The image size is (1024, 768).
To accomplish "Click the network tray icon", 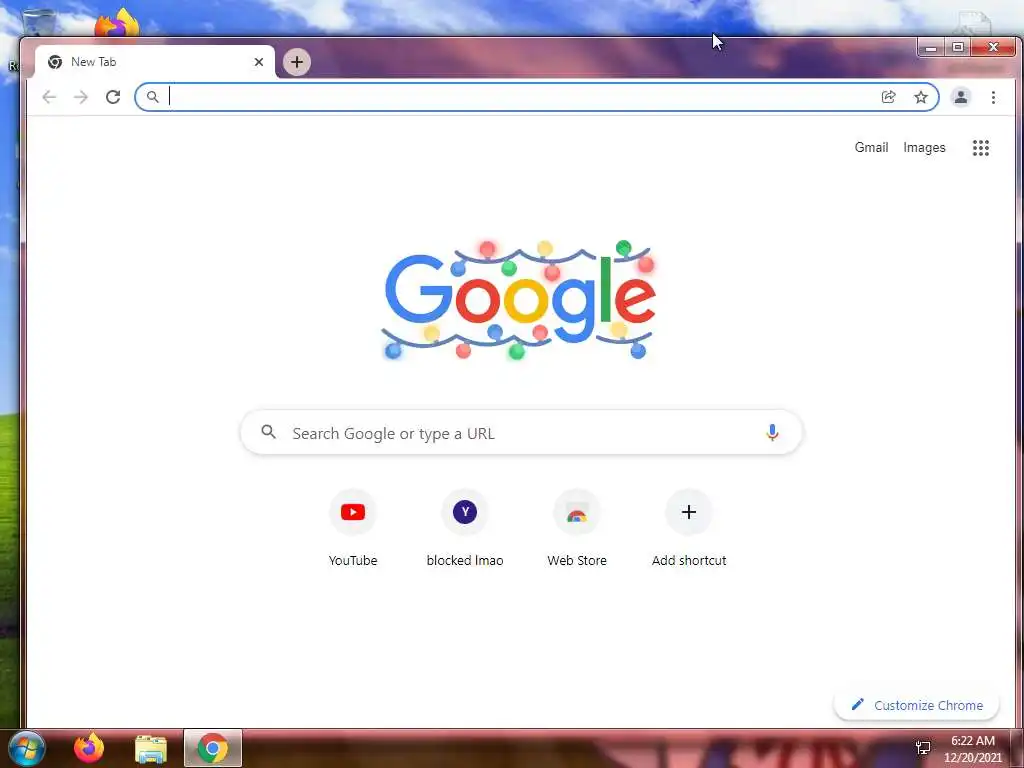I will [x=923, y=748].
